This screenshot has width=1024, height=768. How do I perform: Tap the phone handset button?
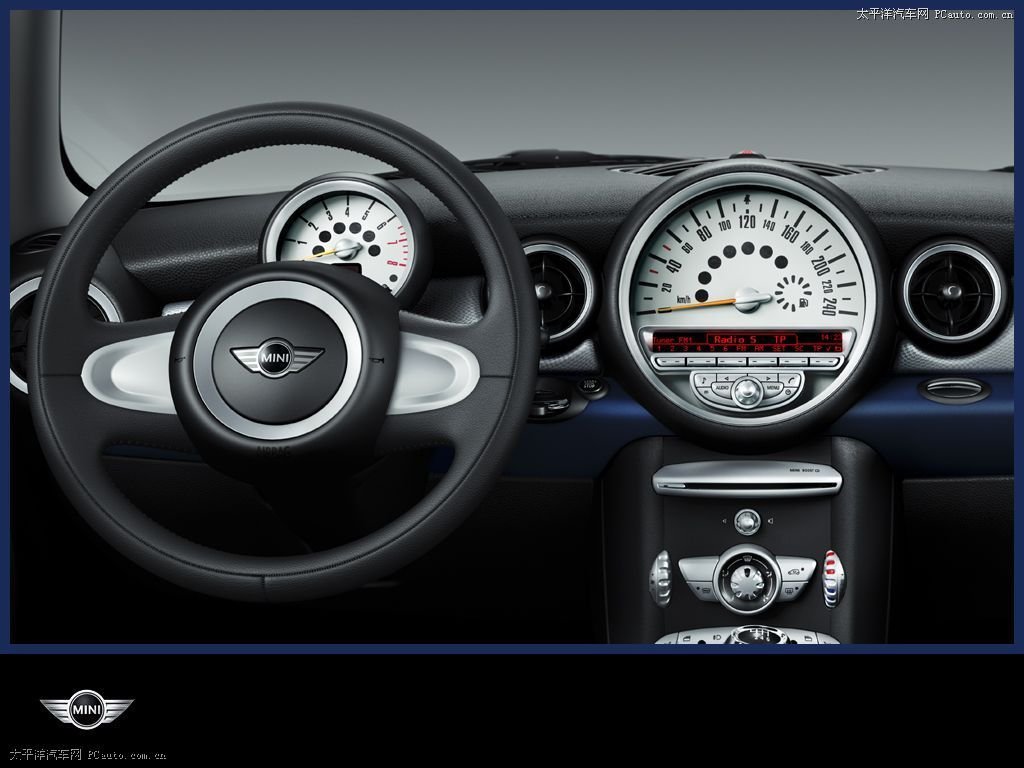pyautogui.click(x=791, y=378)
